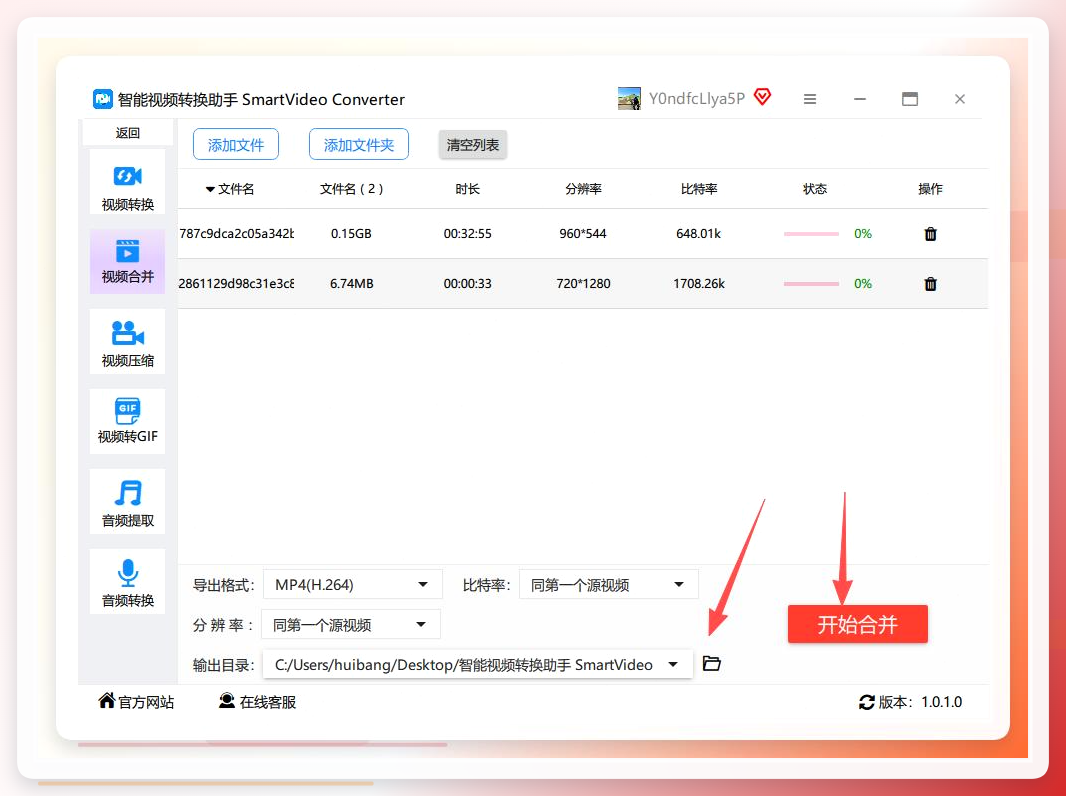Click the 时长 column header

[x=468, y=189]
